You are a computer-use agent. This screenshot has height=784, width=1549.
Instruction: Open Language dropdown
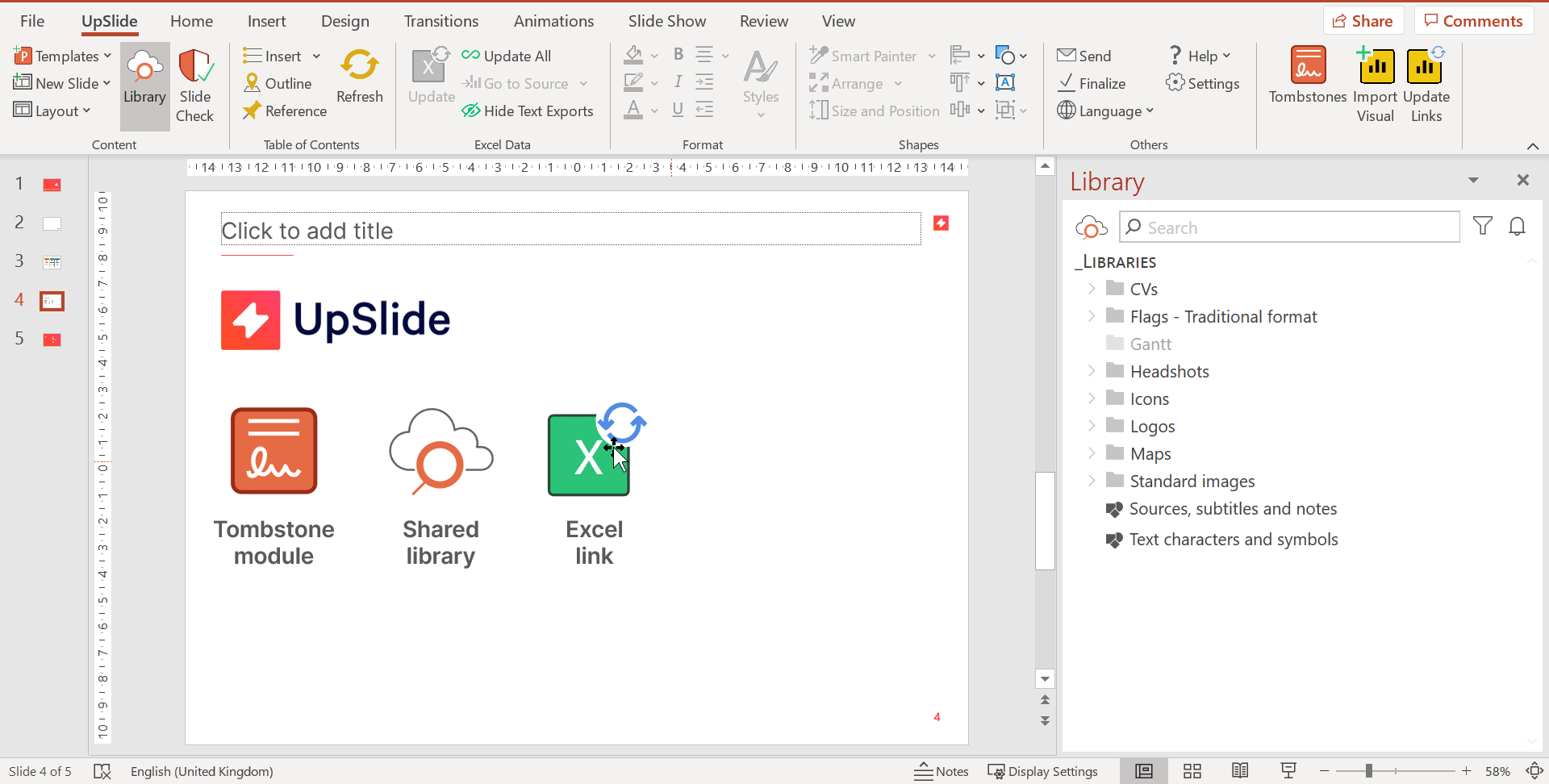click(1105, 111)
